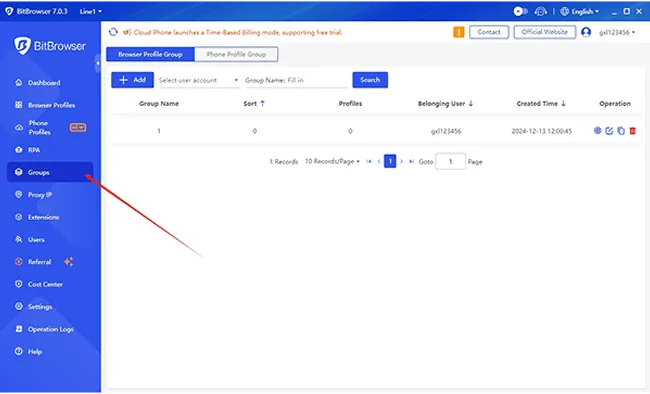Open the Proxy IP page
This screenshot has width=650, height=394.
34,195
